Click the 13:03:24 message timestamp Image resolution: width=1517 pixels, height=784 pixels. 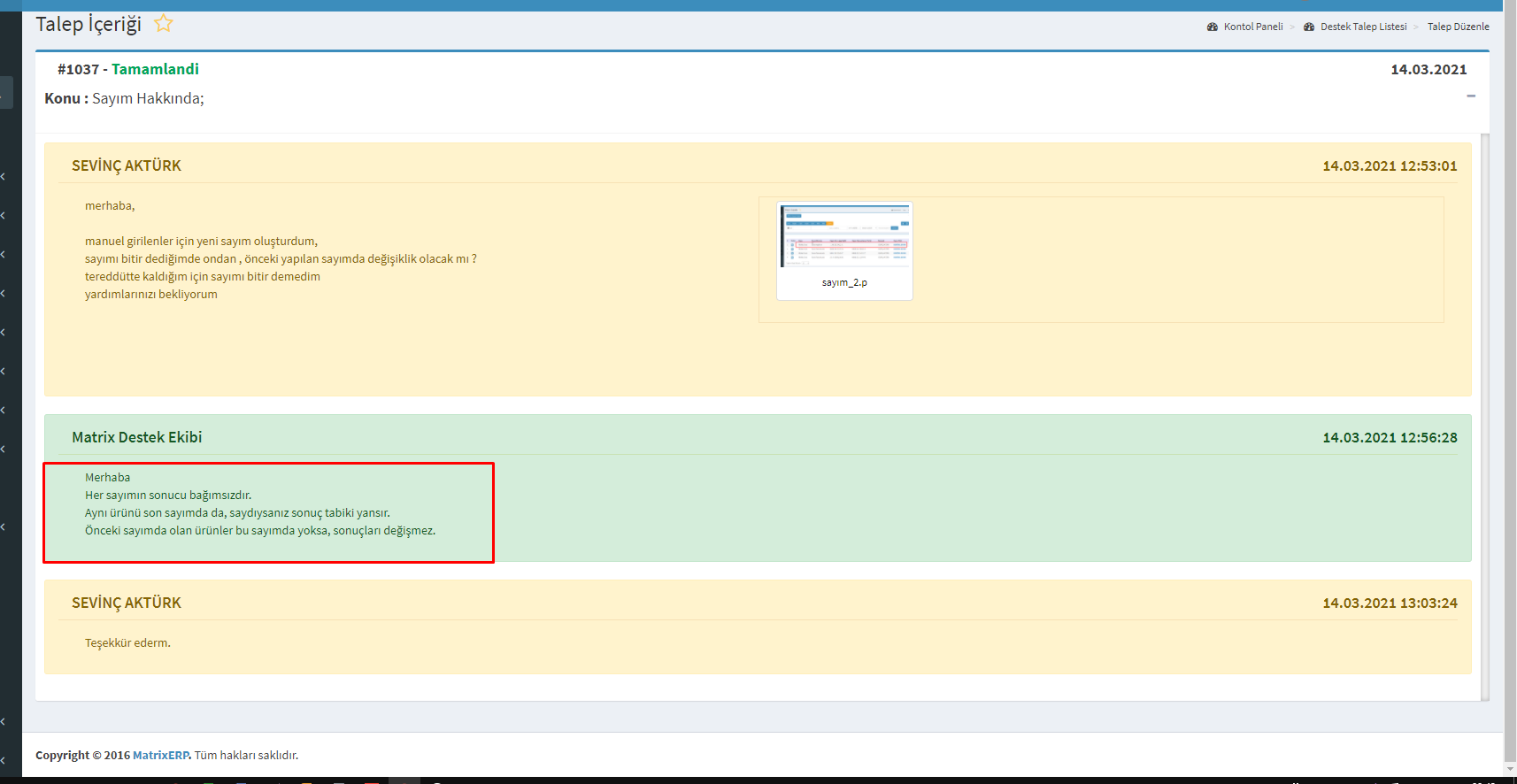[x=1390, y=603]
